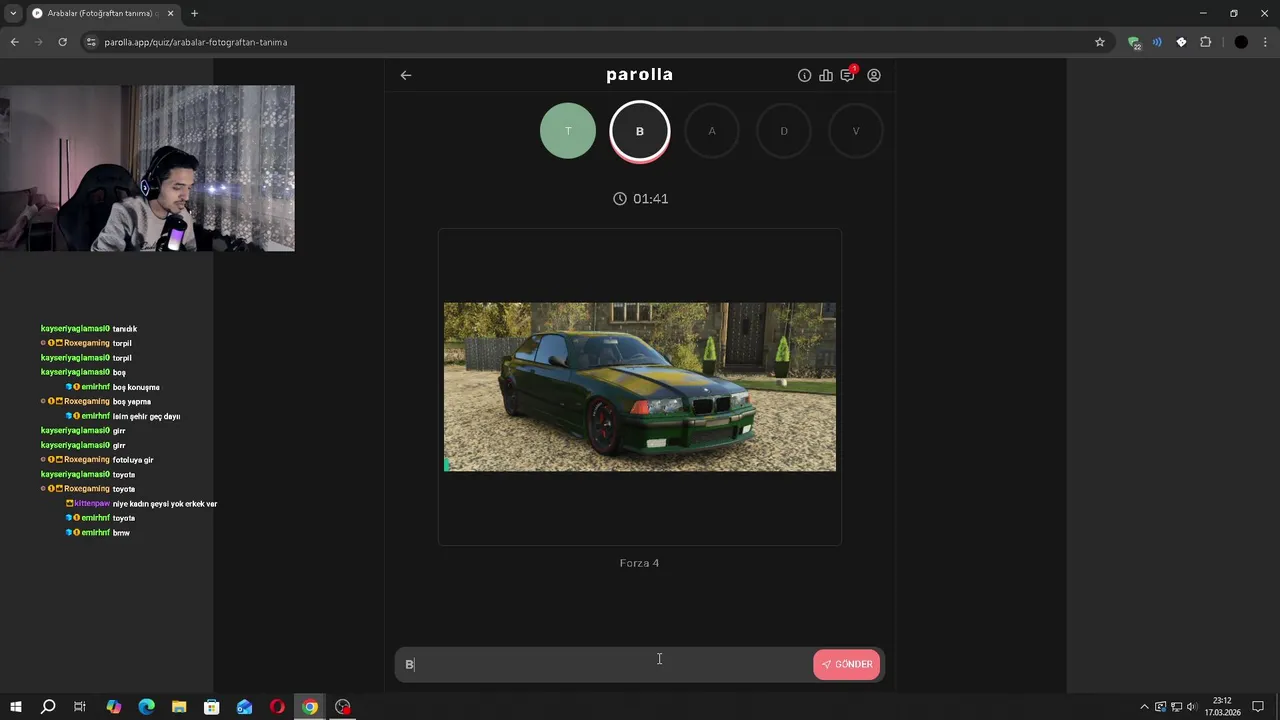Open the parolla leaderboard chart icon
The height and width of the screenshot is (720, 1280).
826,75
